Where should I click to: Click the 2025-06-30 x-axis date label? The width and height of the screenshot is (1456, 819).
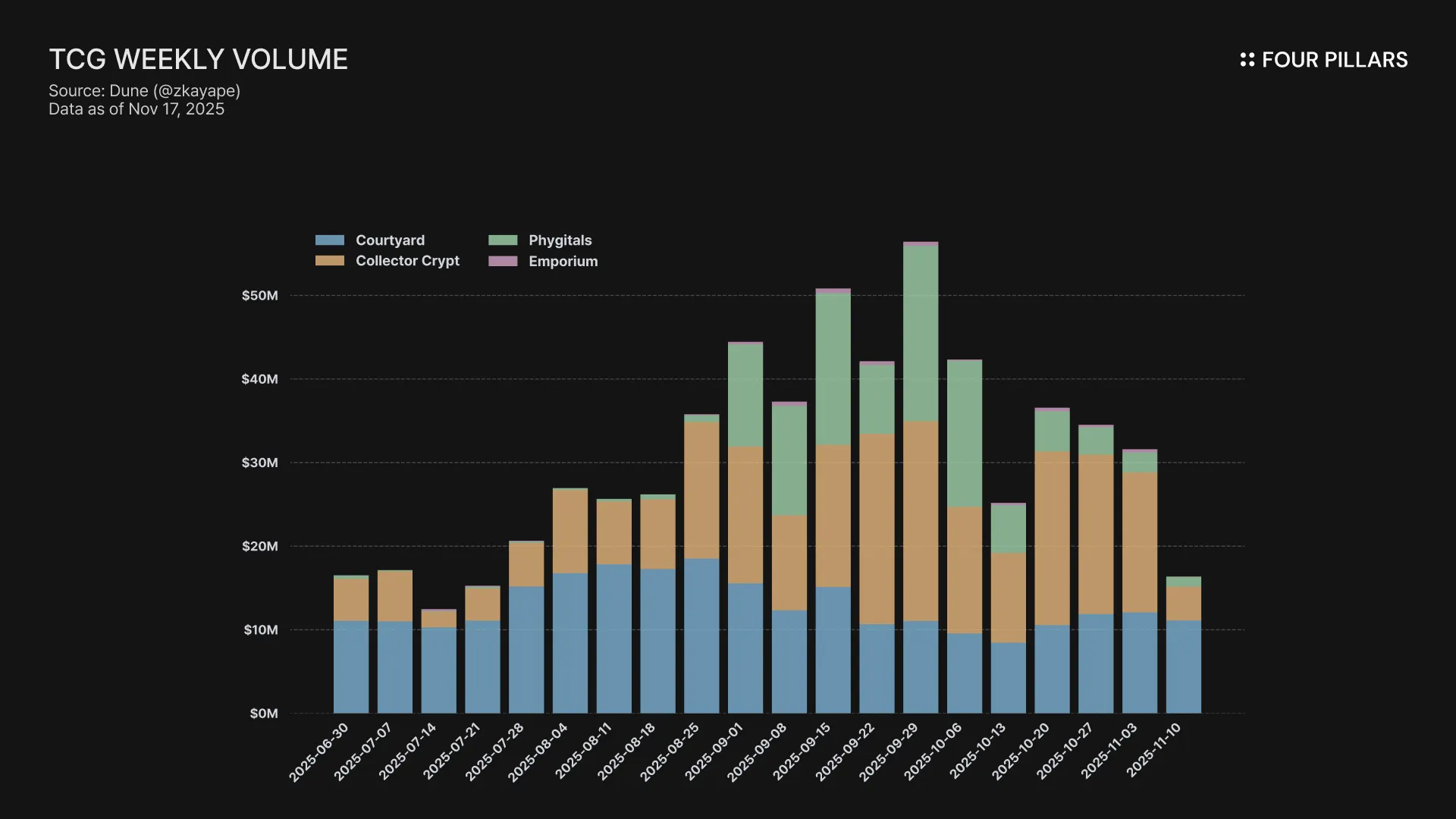coord(319,752)
